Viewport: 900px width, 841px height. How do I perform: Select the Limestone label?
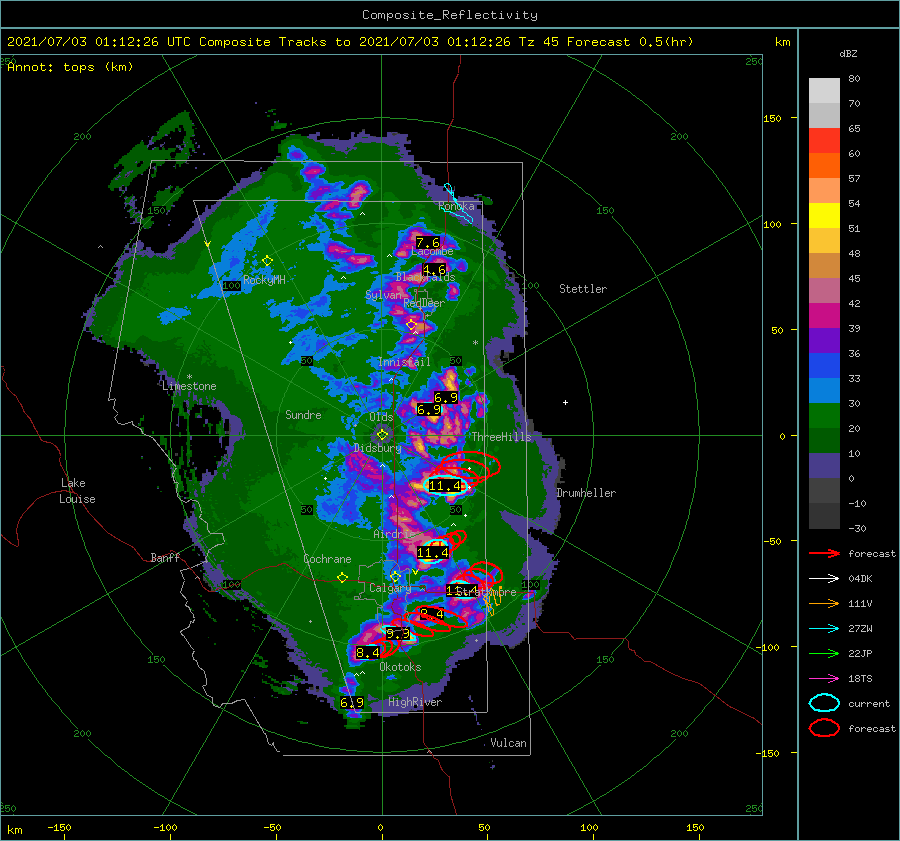tap(189, 386)
